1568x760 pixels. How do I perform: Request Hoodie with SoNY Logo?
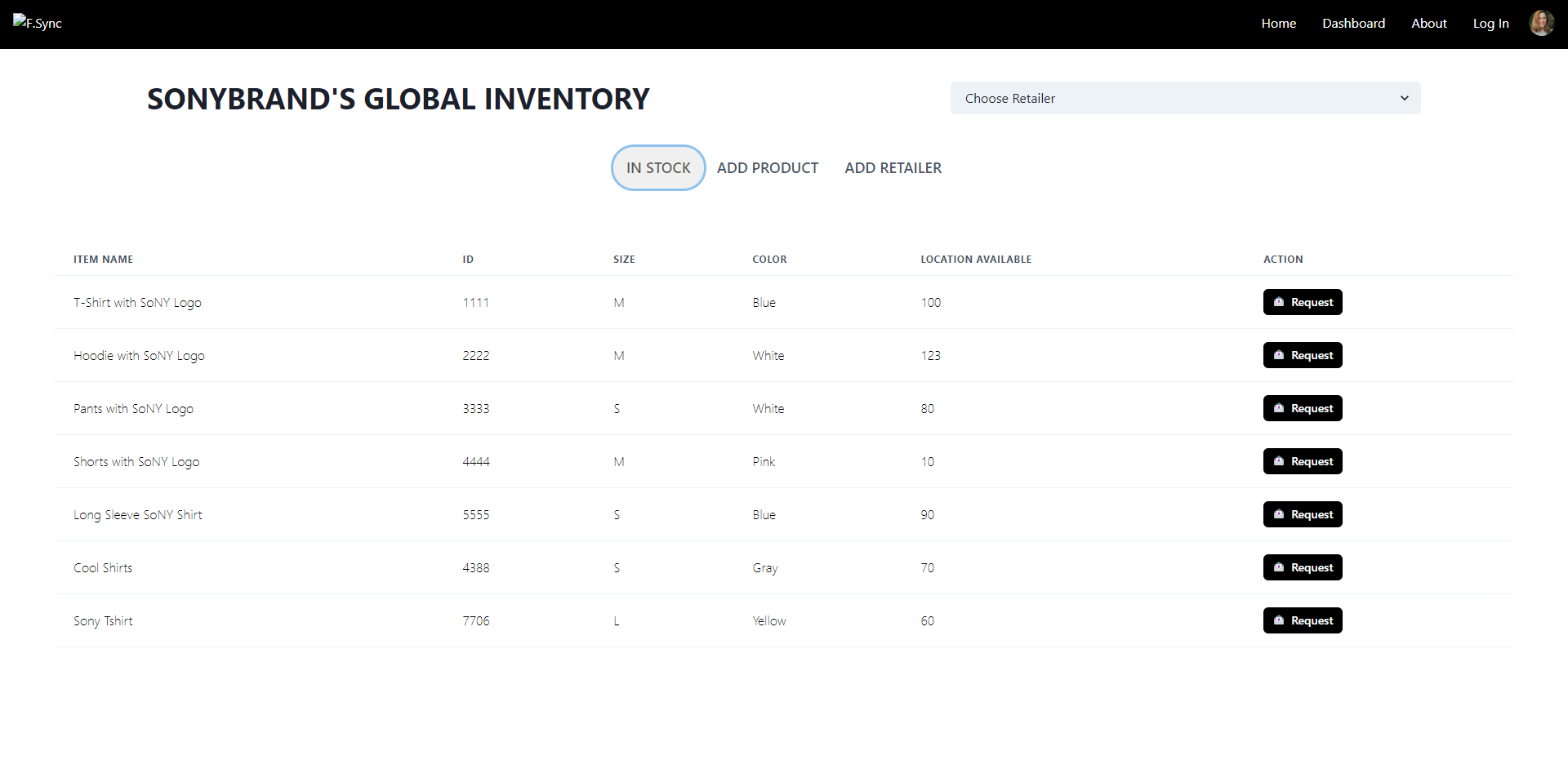pyautogui.click(x=1303, y=355)
